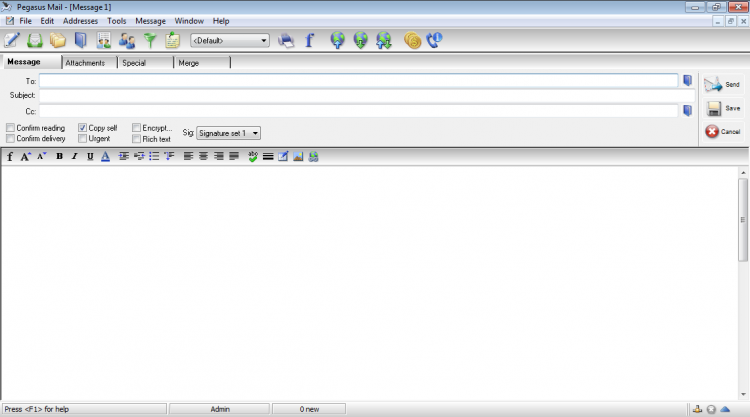750x417 pixels.
Task: Align text right
Action: pos(219,156)
